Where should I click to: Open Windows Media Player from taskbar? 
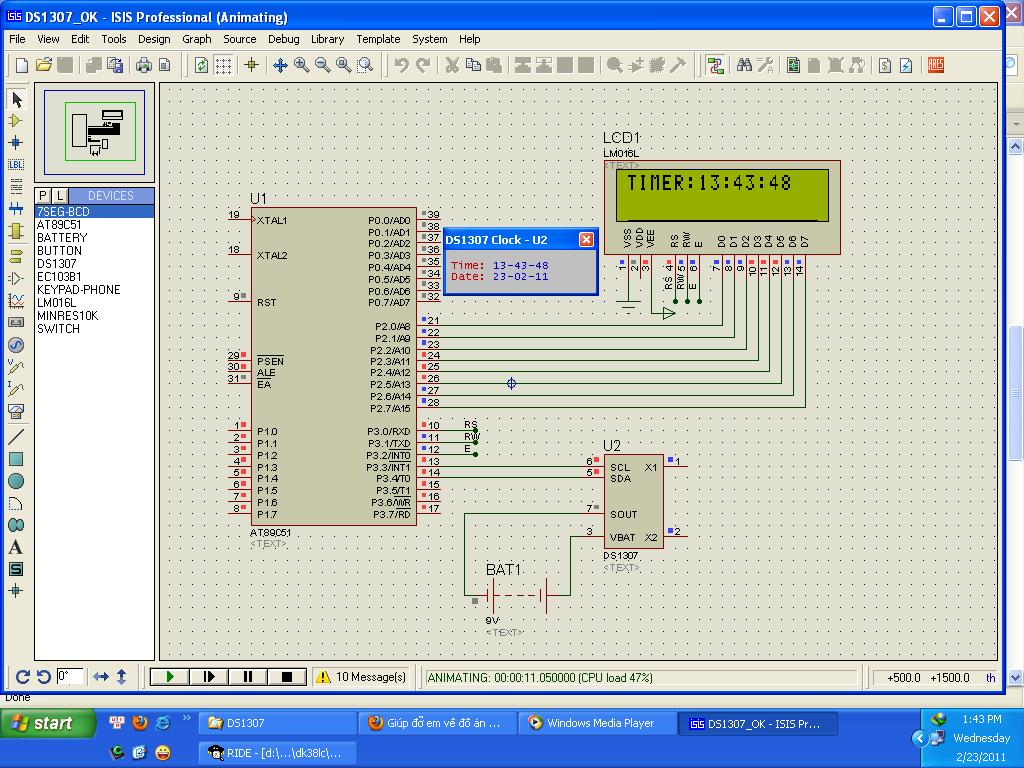click(x=598, y=723)
